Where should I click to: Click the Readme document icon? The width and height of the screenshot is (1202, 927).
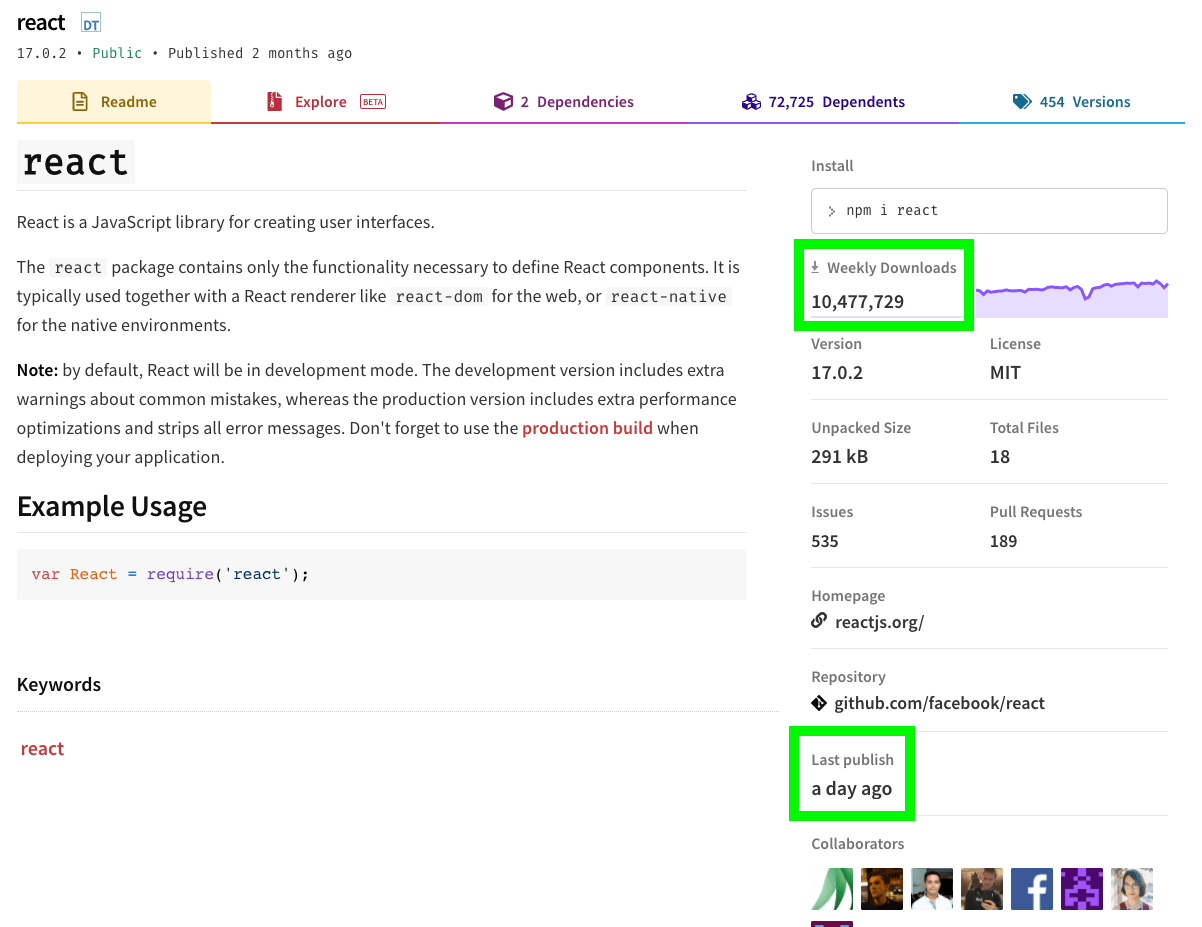coord(80,102)
